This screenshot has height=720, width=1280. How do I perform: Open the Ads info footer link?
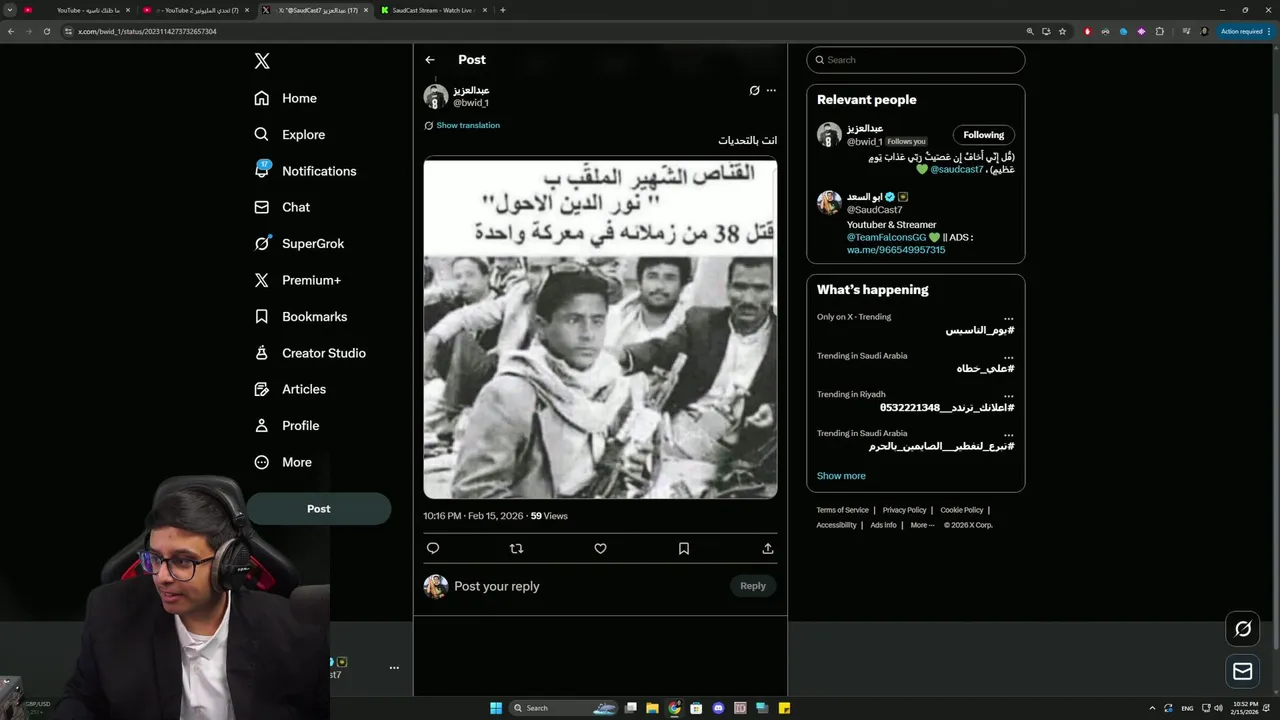tap(883, 525)
